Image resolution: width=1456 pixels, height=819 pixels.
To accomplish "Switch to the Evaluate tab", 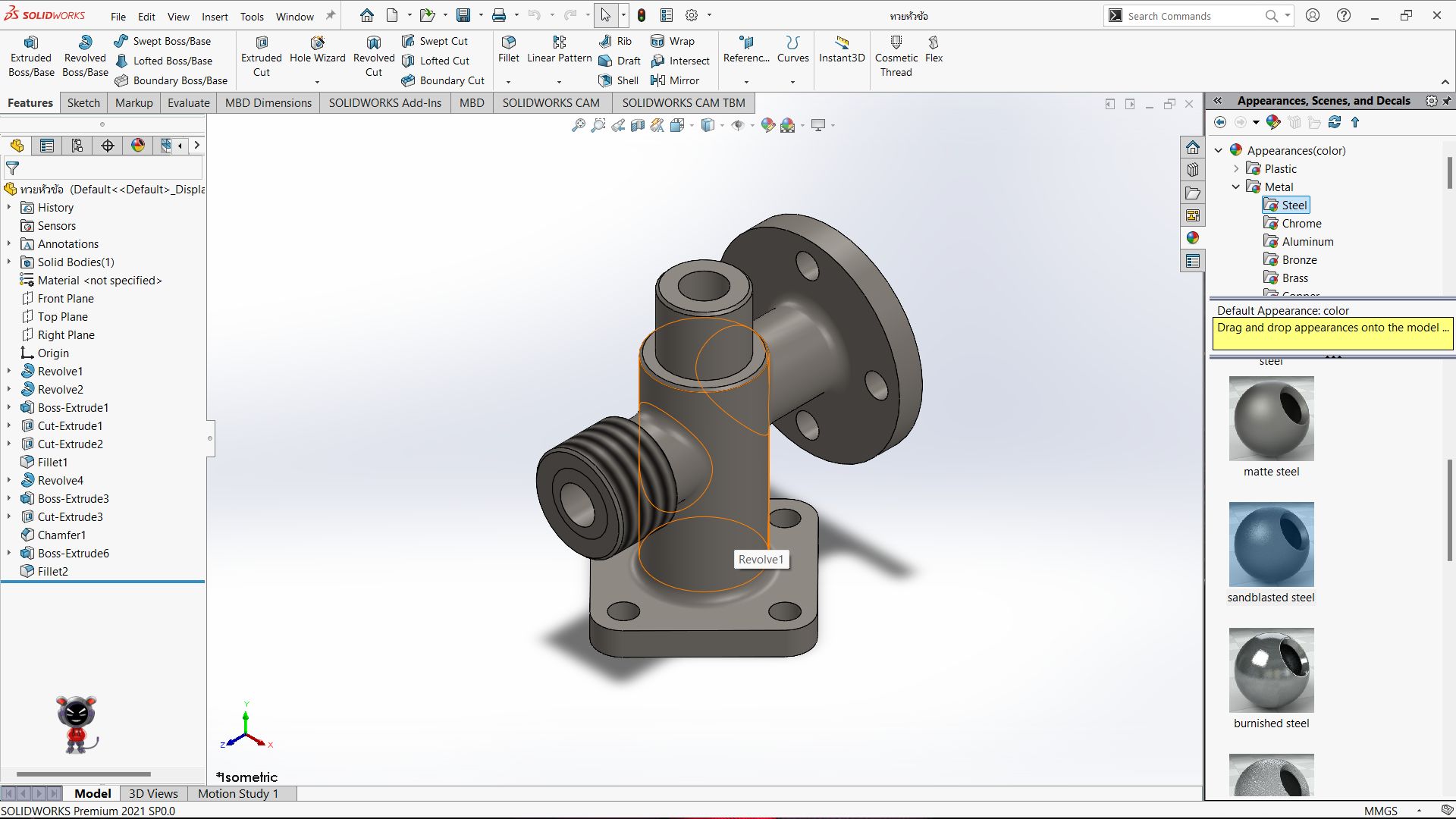I will (x=188, y=103).
